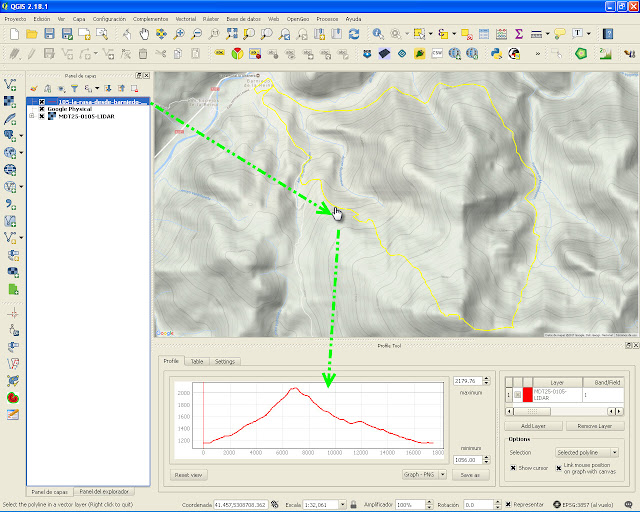Screen dimensions: 640x512
Task: Switch to Panel del explorador tab
Action: pos(104,492)
